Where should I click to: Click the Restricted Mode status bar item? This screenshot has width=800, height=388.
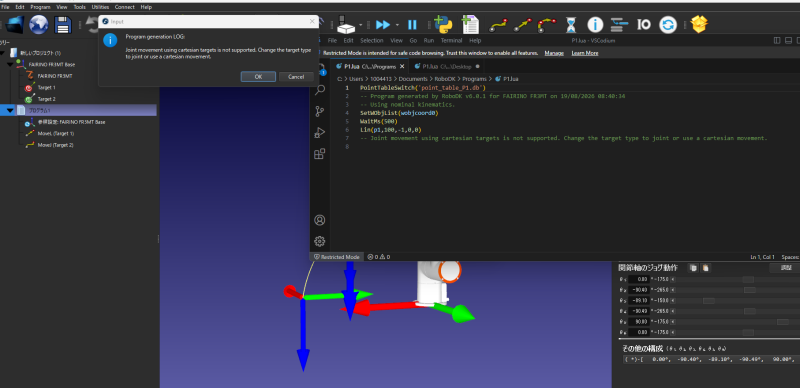coord(337,257)
